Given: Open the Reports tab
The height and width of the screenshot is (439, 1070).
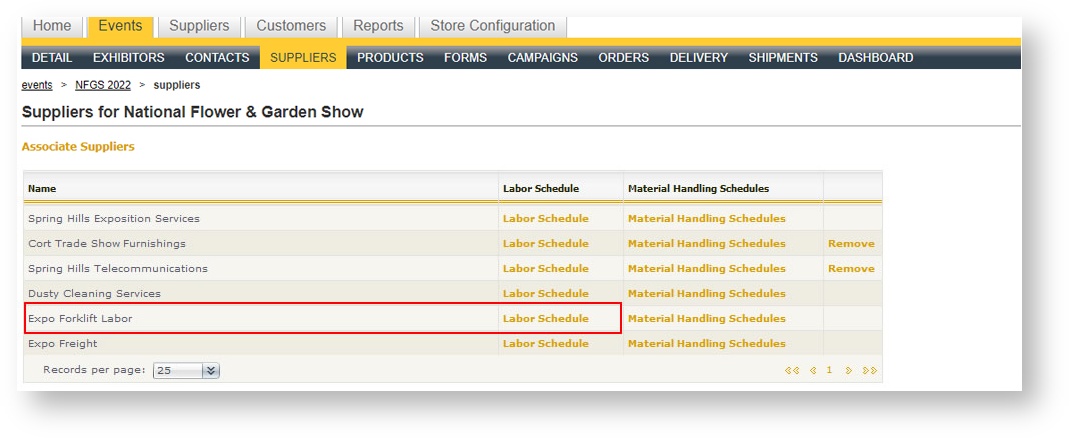Looking at the screenshot, I should tap(378, 26).
